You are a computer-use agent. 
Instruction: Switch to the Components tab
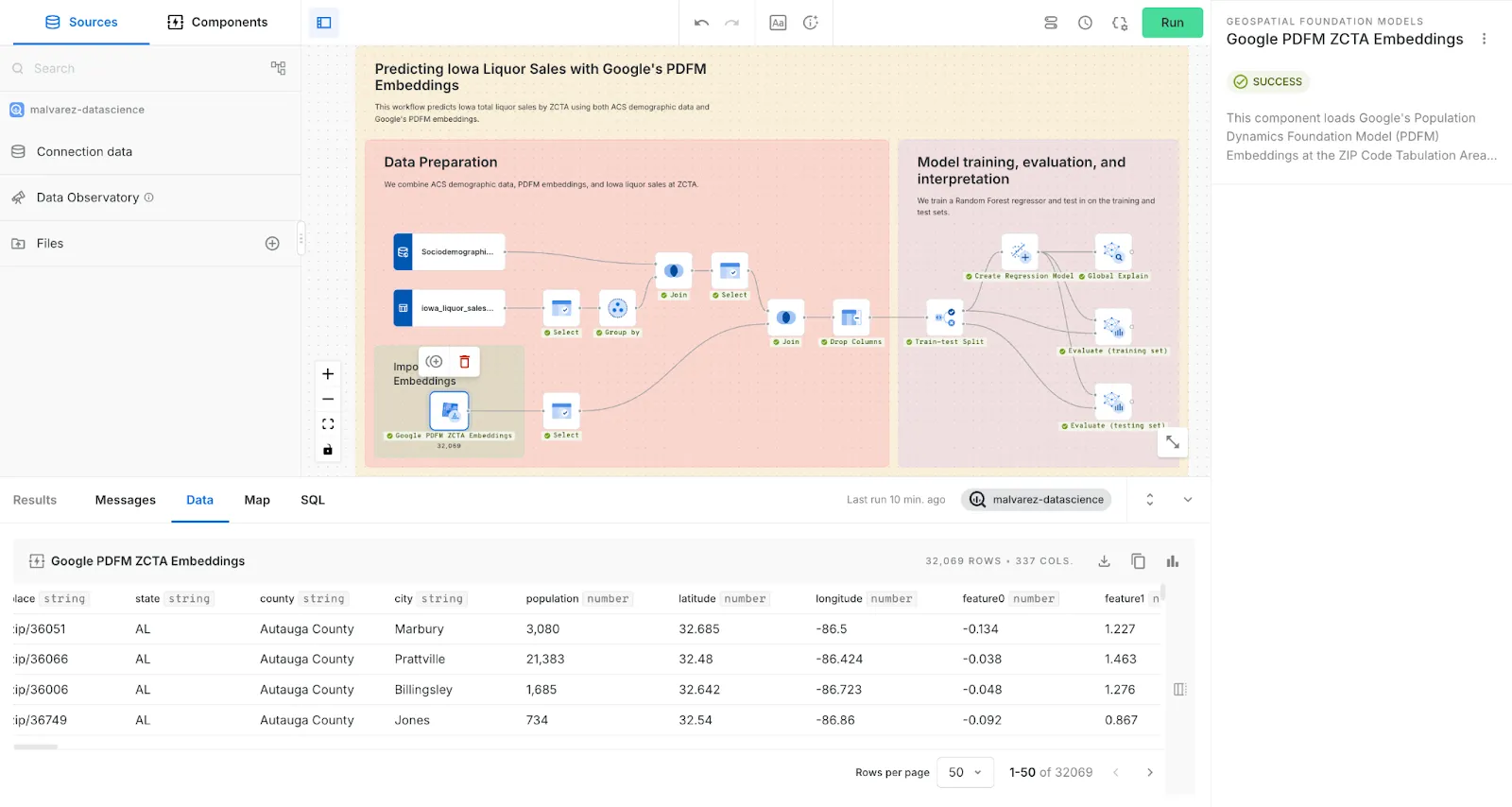click(217, 22)
